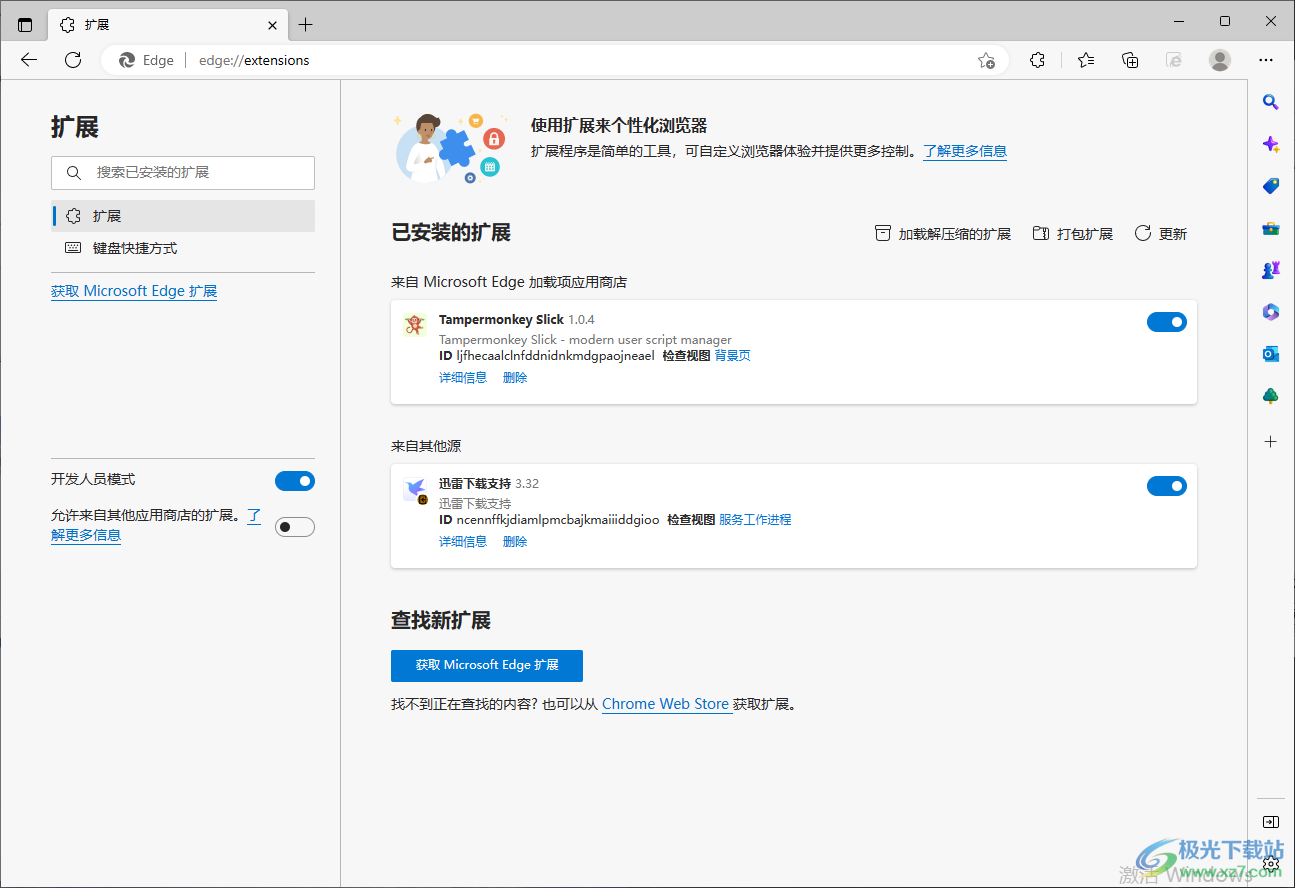This screenshot has height=888, width=1295.
Task: Open the Extensions toolbar puzzle icon
Action: coord(1037,60)
